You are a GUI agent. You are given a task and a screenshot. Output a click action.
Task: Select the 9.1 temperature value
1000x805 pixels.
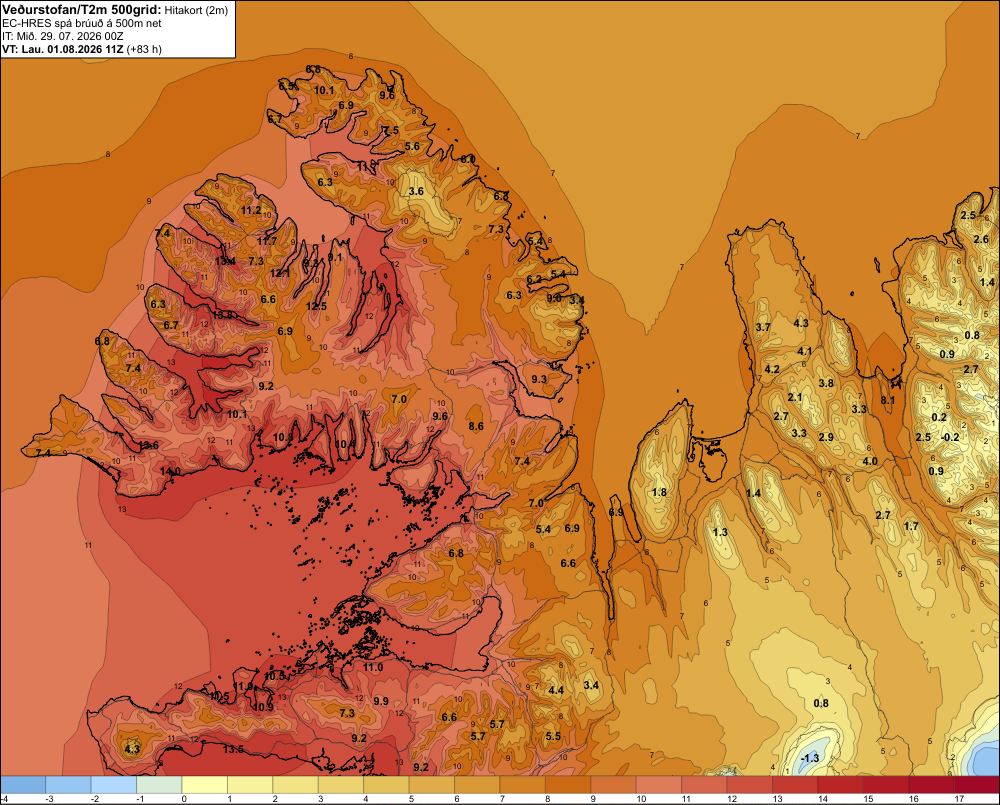(x=335, y=258)
